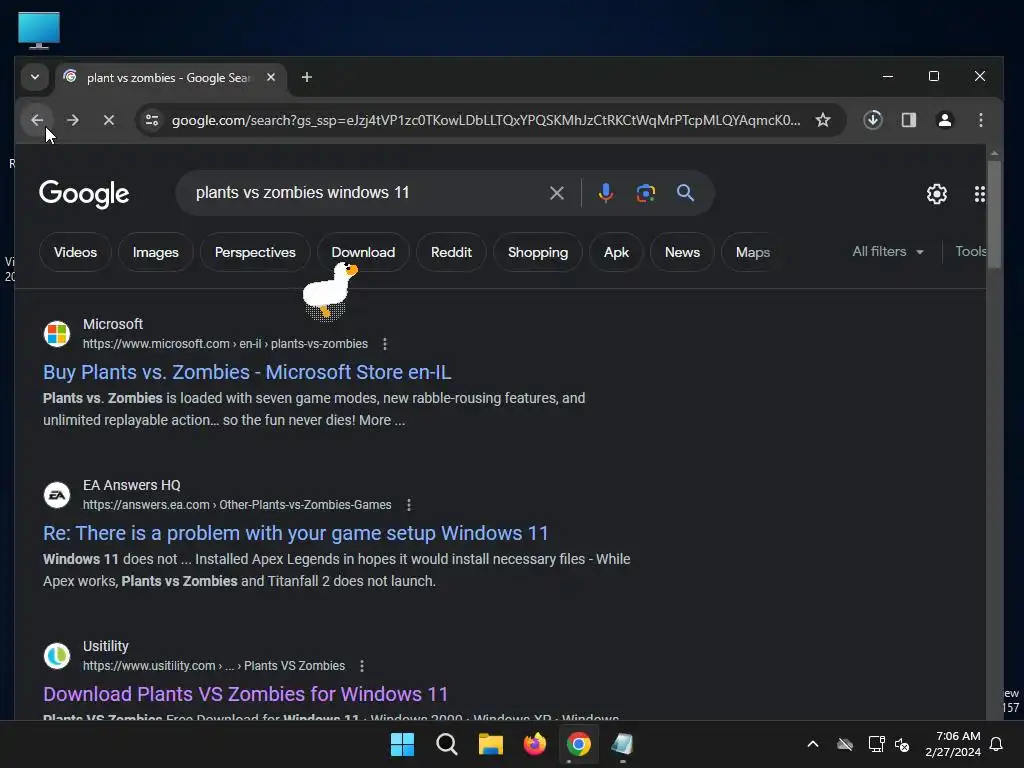
Task: Open Download Plants VS Zombies for Windows 11
Action: 246,694
